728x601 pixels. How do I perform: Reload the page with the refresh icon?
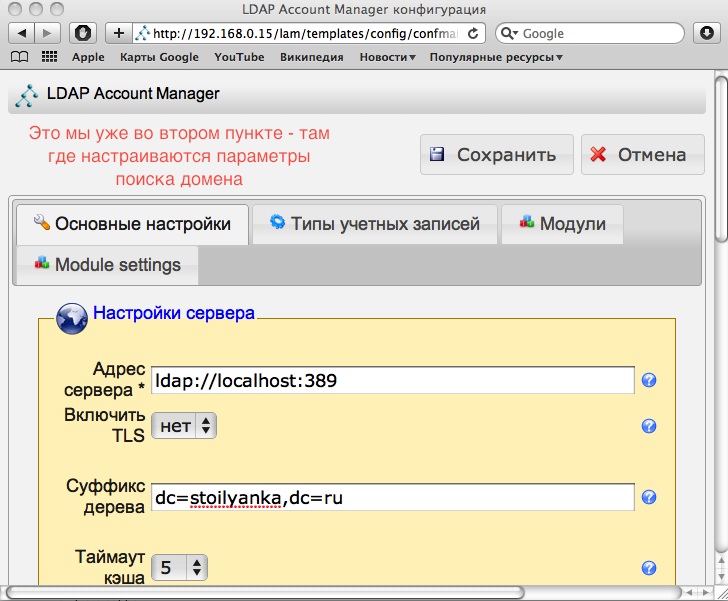coord(473,33)
